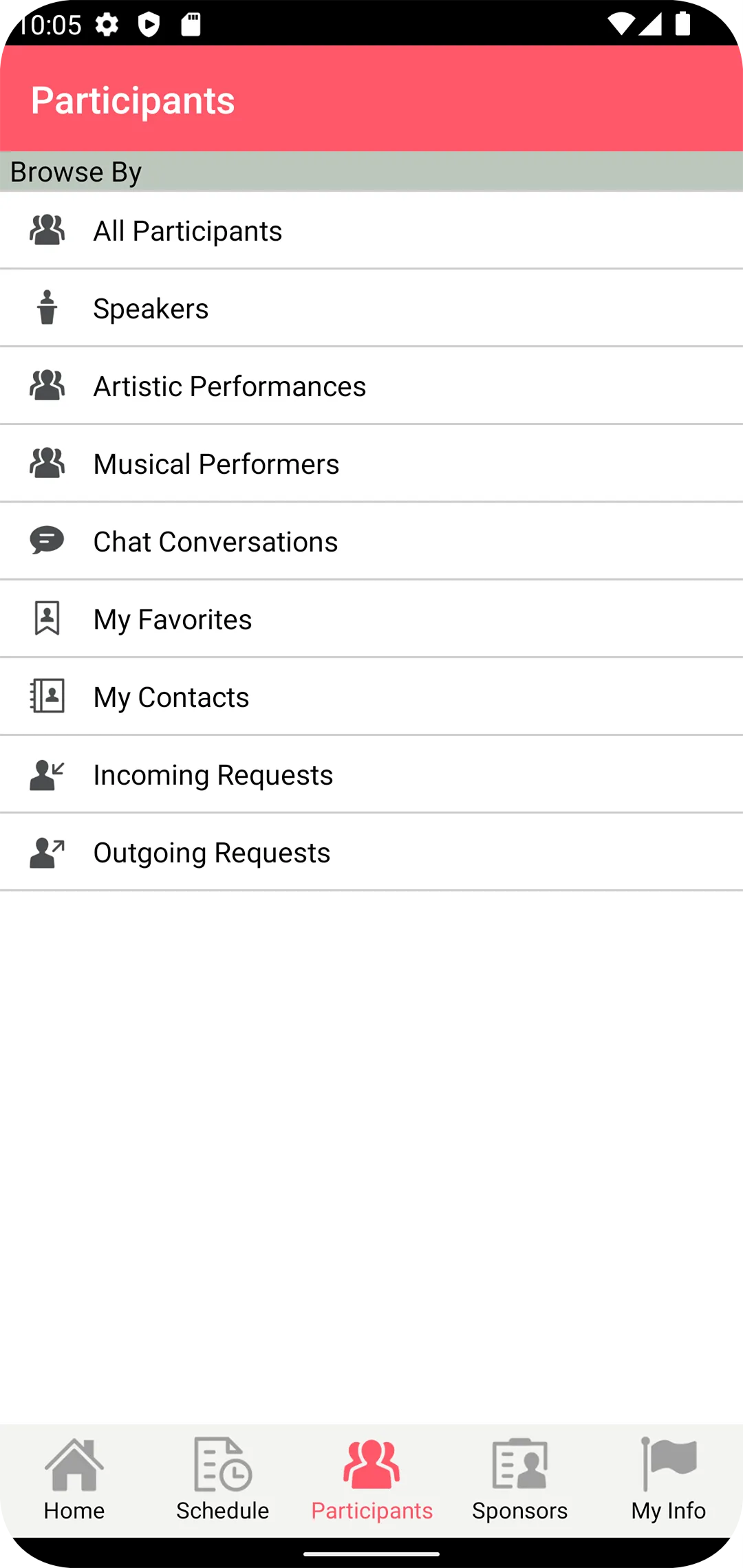Screen dimensions: 743x1568
Task: Open the Home tab
Action: pos(74,1480)
